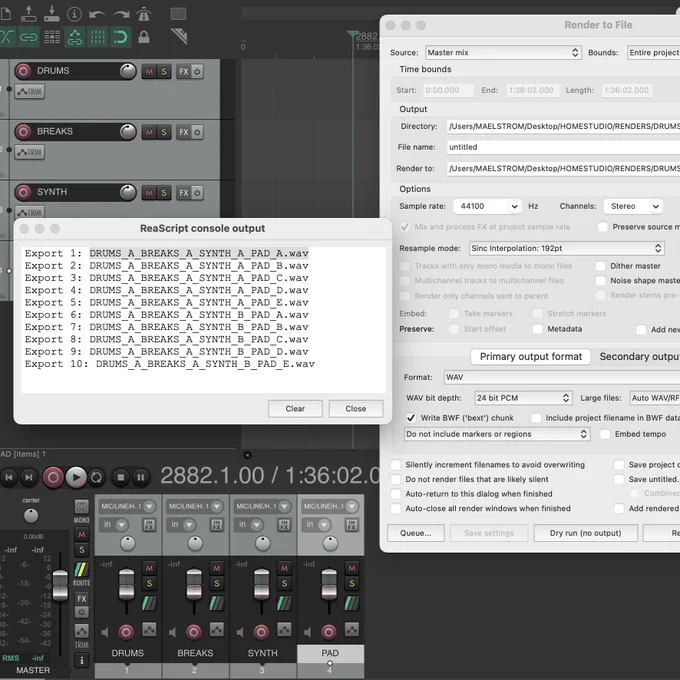This screenshot has height=680, width=680.
Task: Click Clear in the ReaScript console
Action: pos(295,409)
